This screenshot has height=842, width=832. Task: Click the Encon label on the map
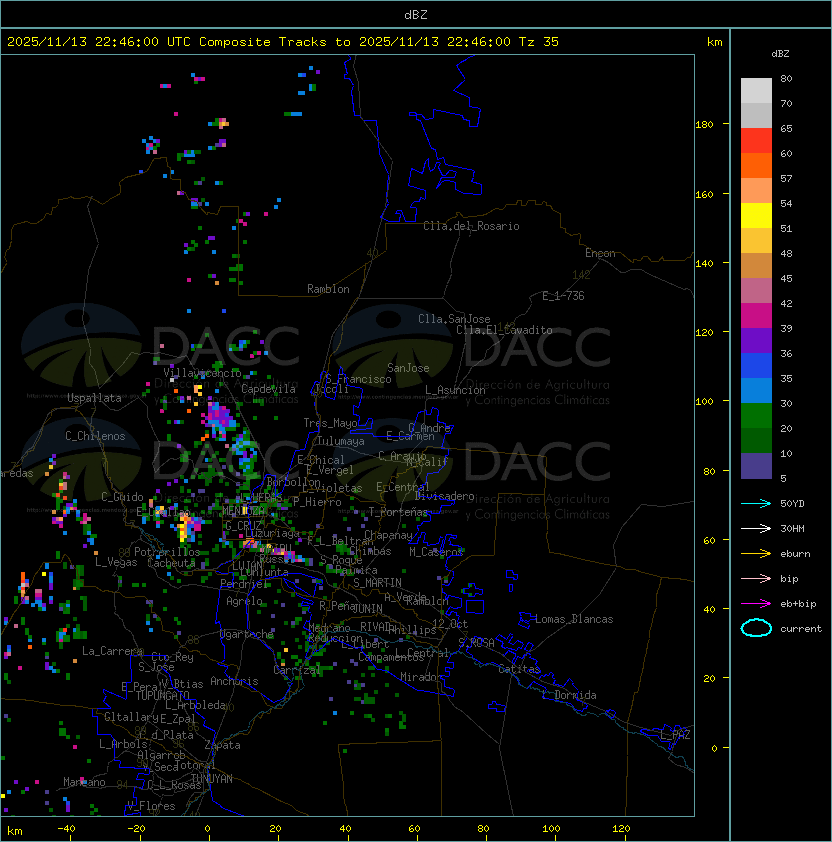[600, 253]
